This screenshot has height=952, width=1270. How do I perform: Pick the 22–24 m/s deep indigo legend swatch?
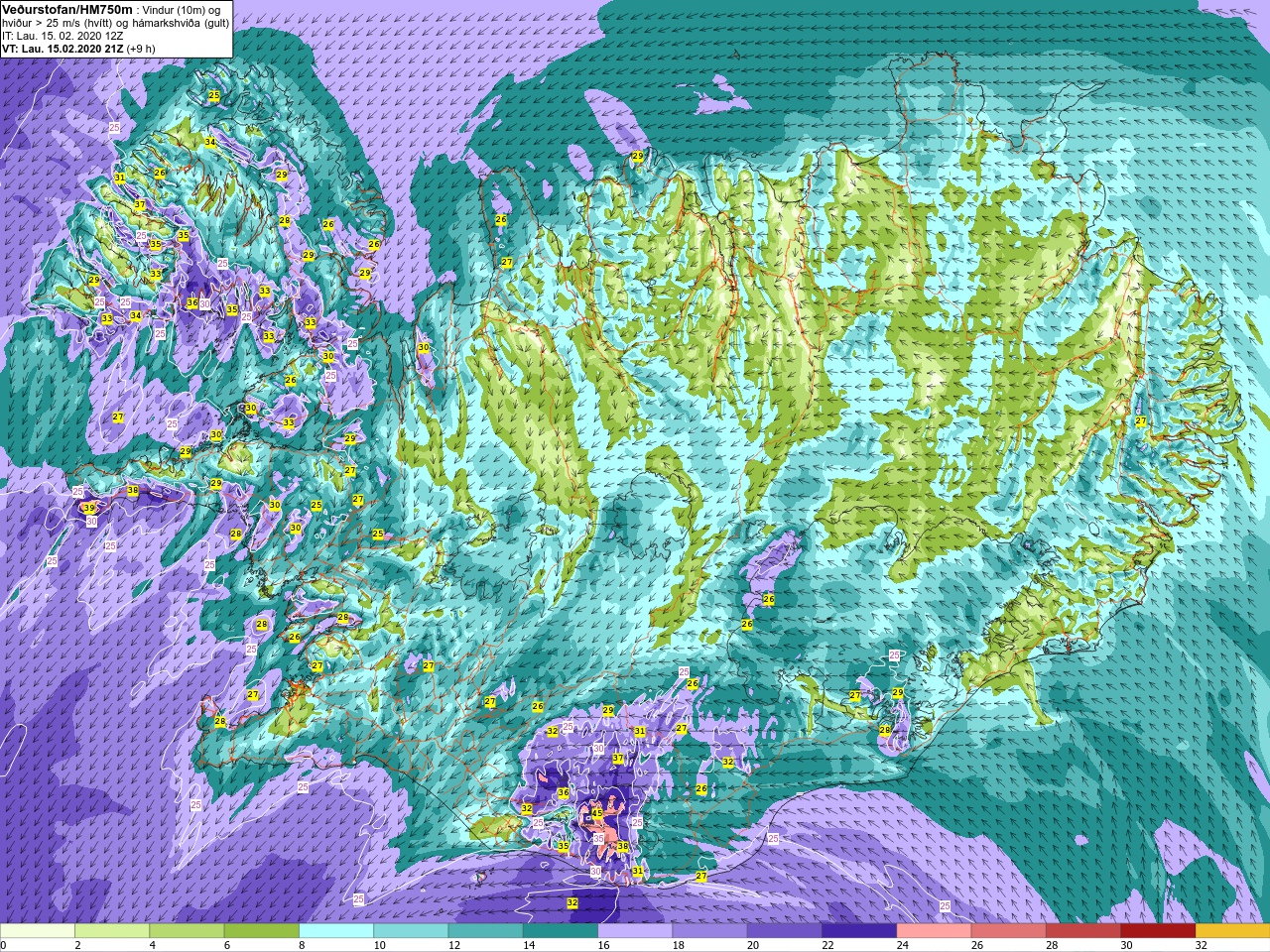tap(859, 931)
